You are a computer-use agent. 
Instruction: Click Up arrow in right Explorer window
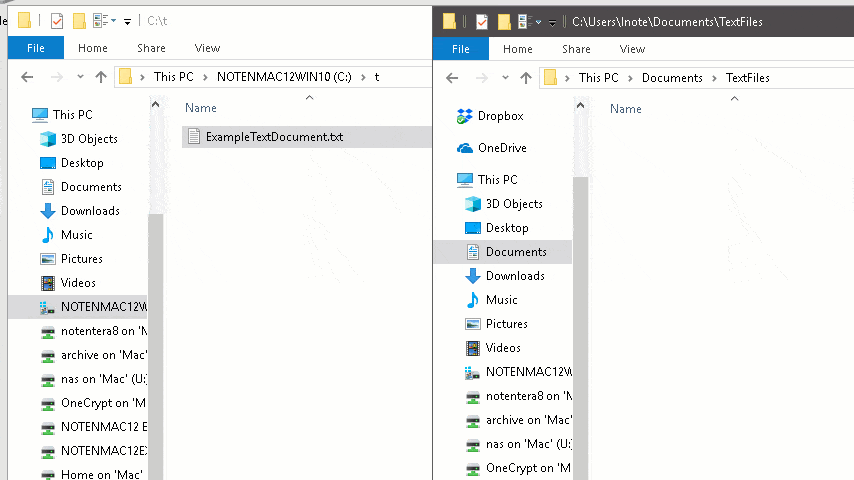526,78
